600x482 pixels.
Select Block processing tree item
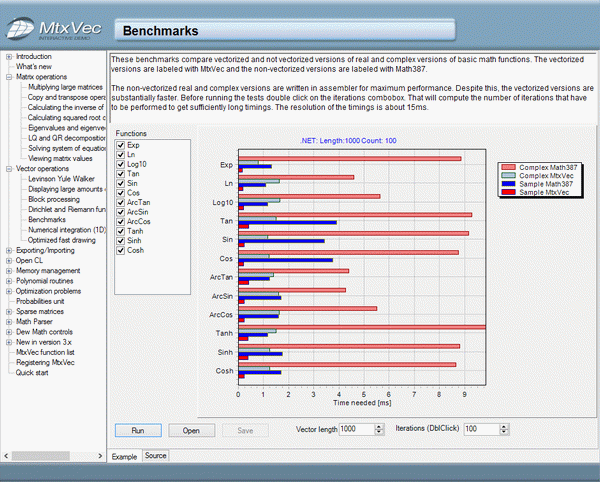click(54, 199)
